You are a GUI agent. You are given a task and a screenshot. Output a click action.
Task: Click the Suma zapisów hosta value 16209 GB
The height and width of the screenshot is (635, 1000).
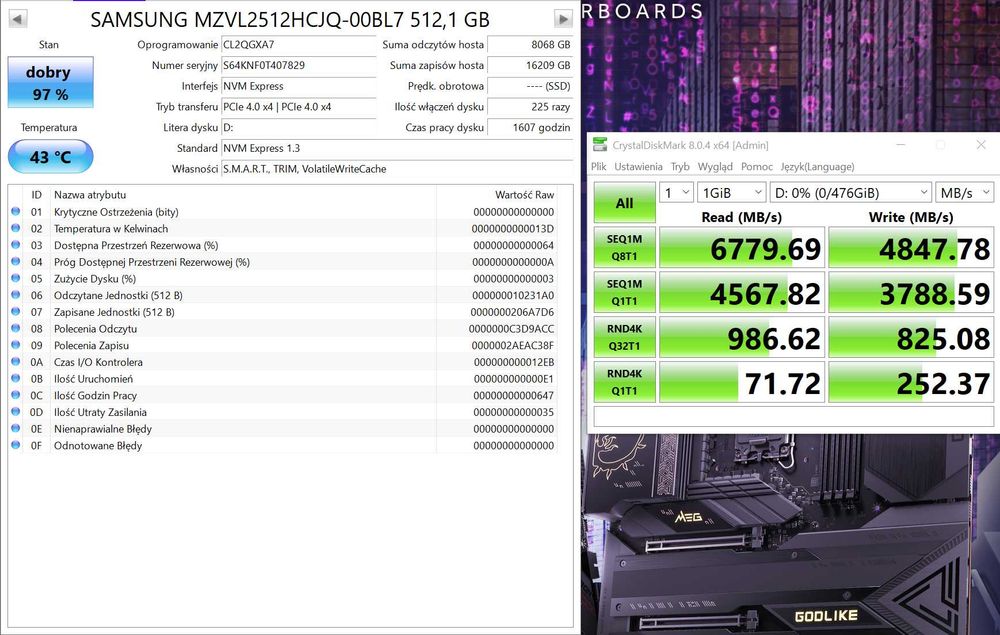[x=530, y=65]
